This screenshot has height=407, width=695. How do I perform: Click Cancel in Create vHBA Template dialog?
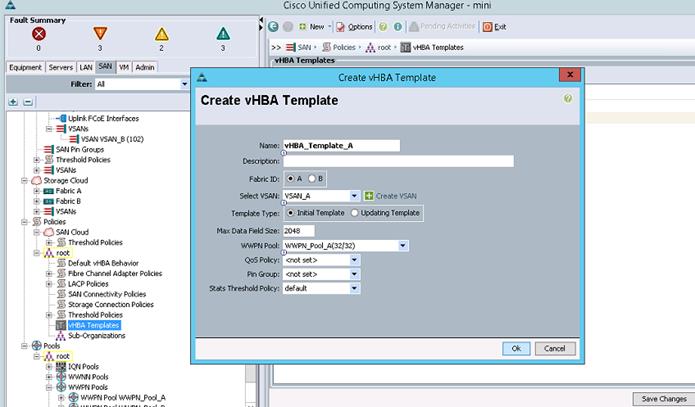tap(555, 348)
